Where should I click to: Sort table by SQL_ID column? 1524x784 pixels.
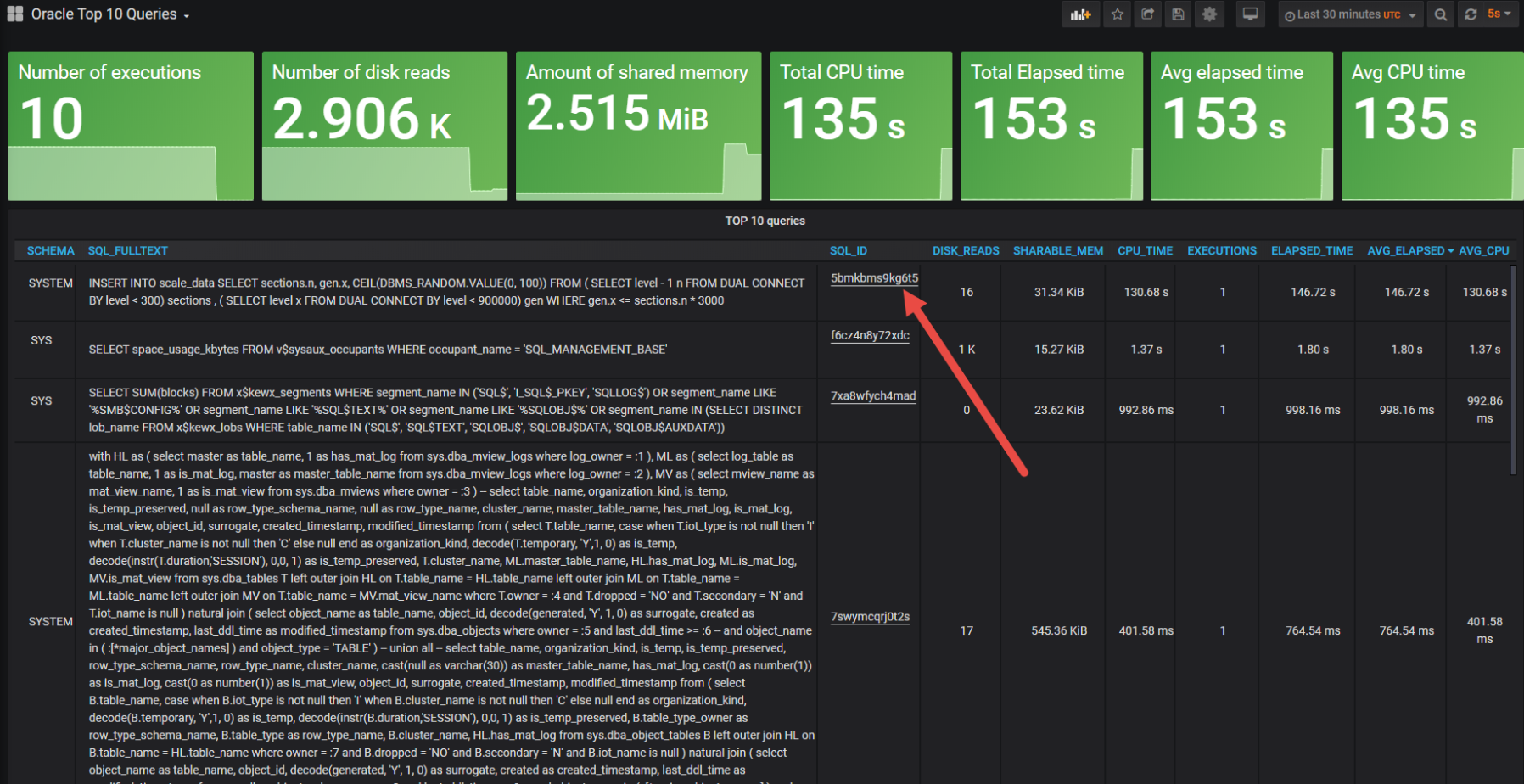(848, 251)
